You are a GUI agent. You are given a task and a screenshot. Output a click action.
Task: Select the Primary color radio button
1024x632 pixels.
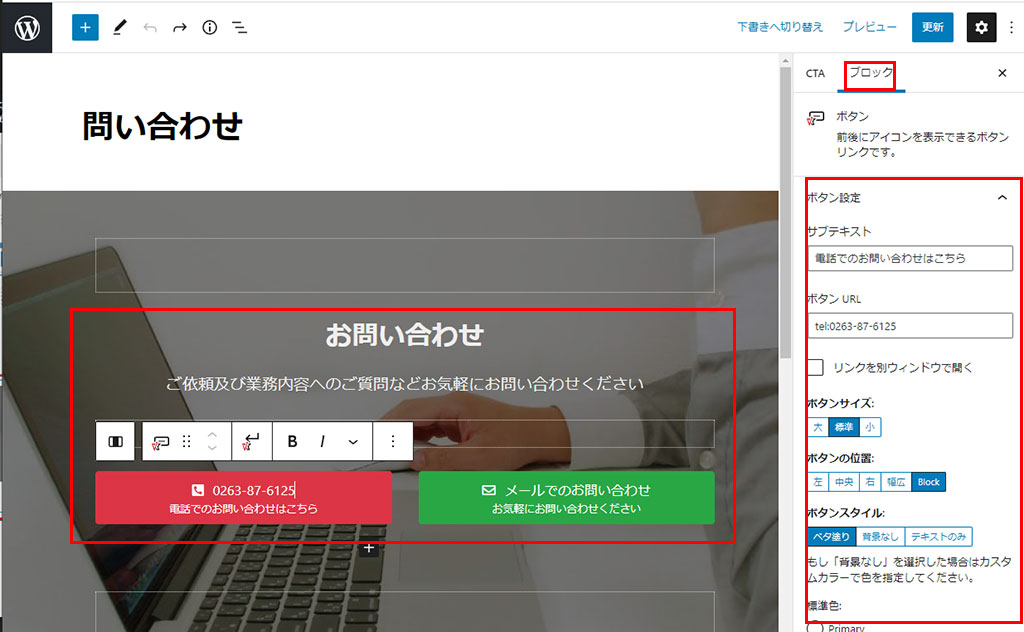click(x=815, y=627)
